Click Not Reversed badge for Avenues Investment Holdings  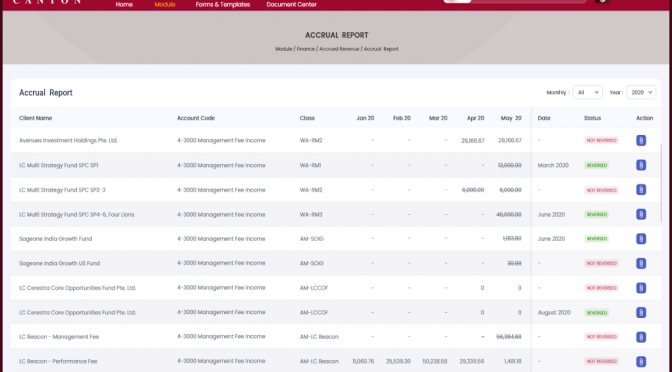point(601,141)
